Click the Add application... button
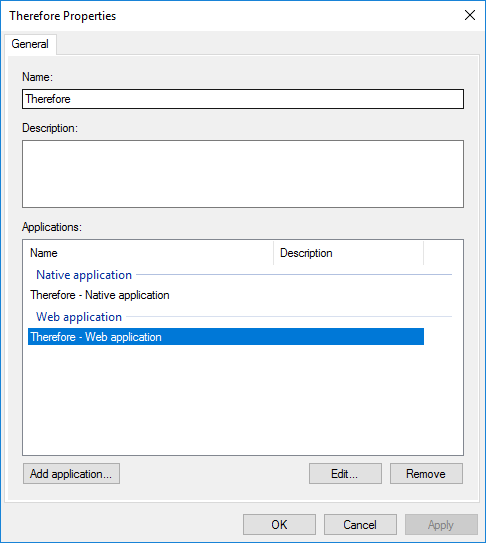 click(x=71, y=474)
